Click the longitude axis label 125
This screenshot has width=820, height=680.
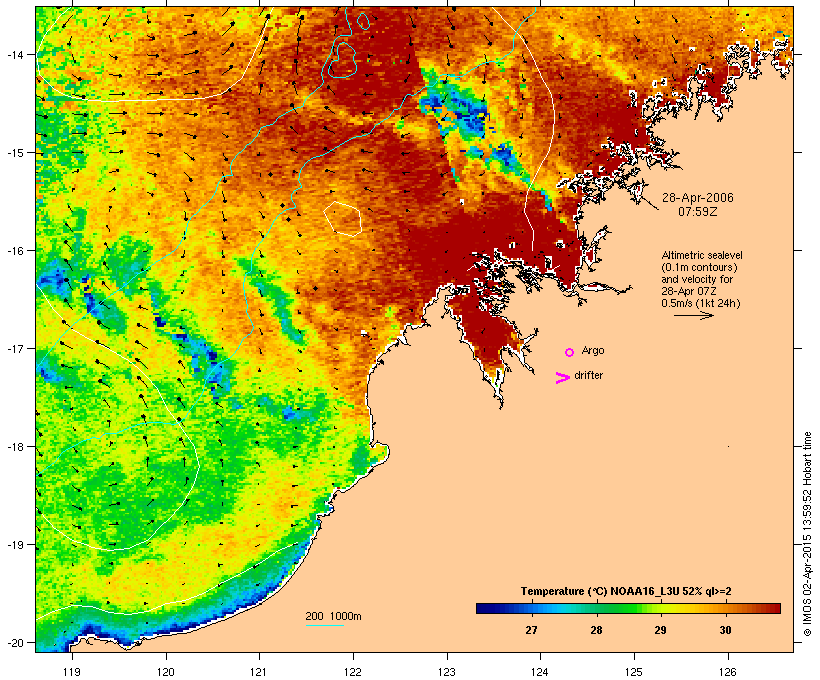click(634, 672)
